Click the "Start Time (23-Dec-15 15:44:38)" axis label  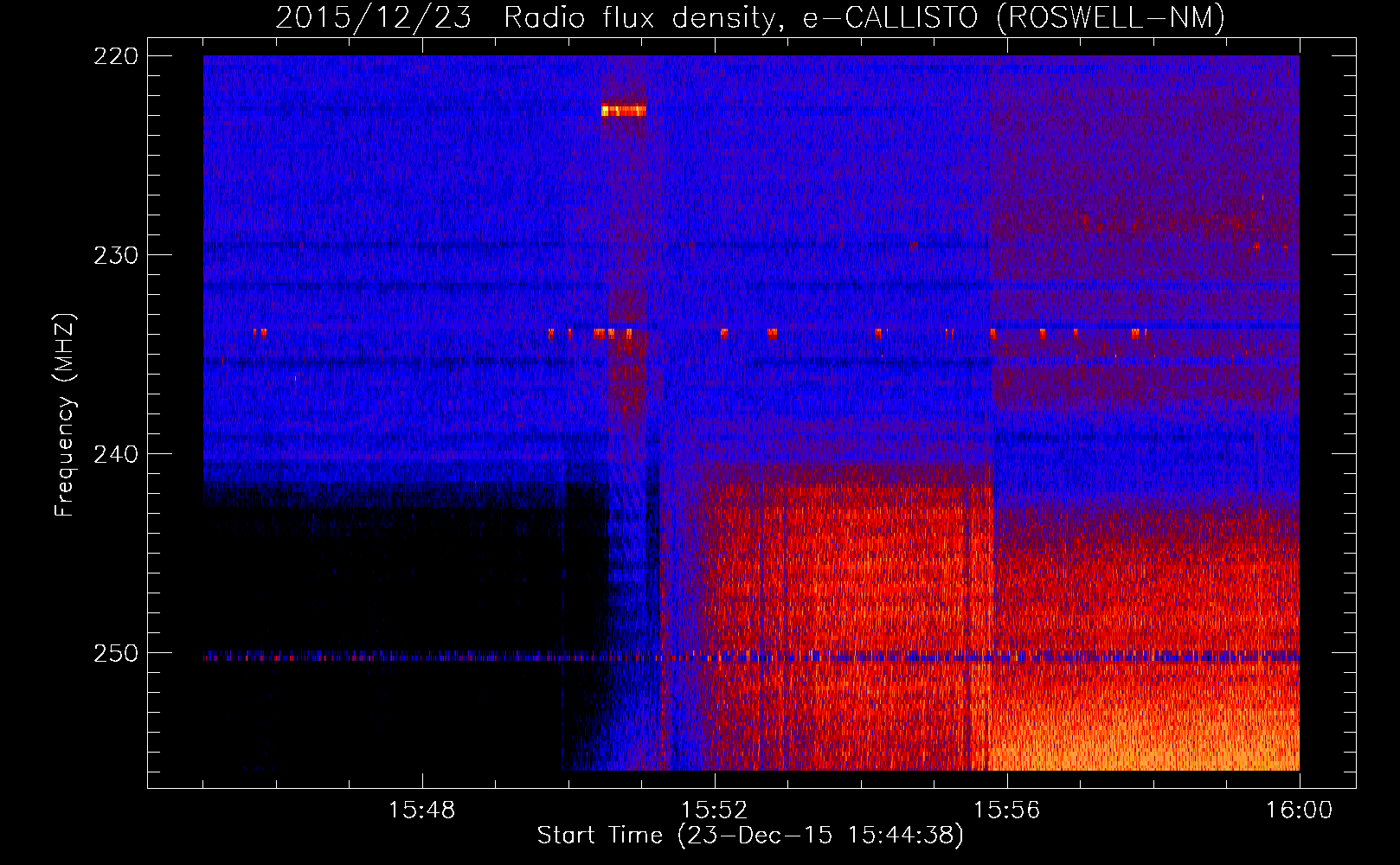(750, 836)
